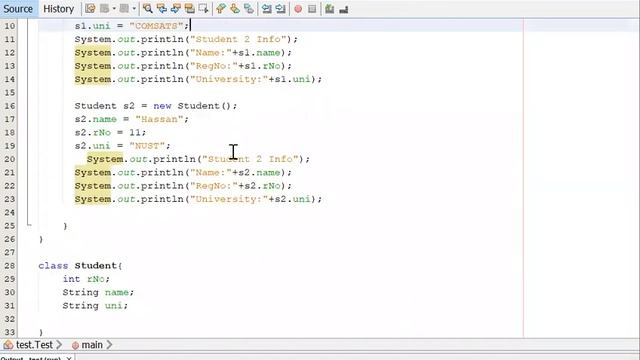Toggle Highlight Search icon

[190, 9]
